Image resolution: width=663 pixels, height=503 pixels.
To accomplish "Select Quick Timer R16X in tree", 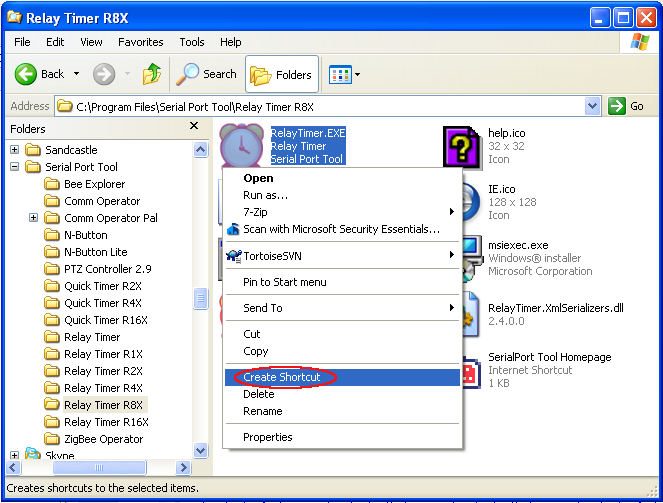I will point(106,320).
